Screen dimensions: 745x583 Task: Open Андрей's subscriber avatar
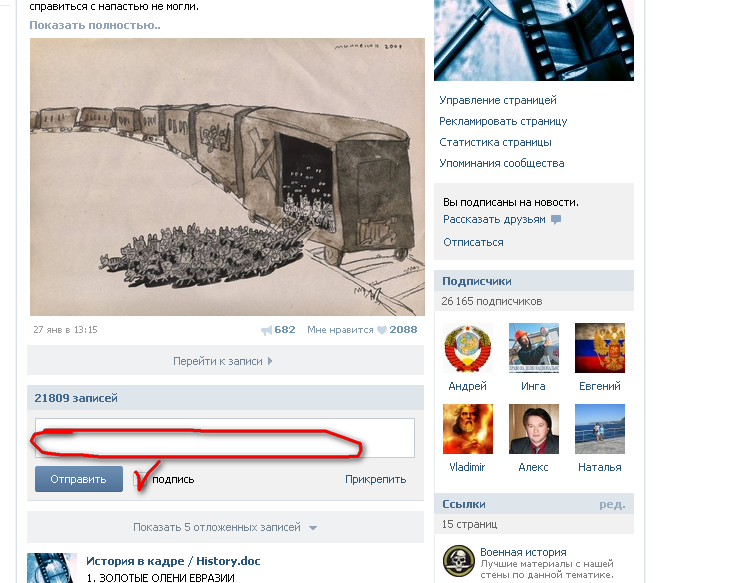468,348
